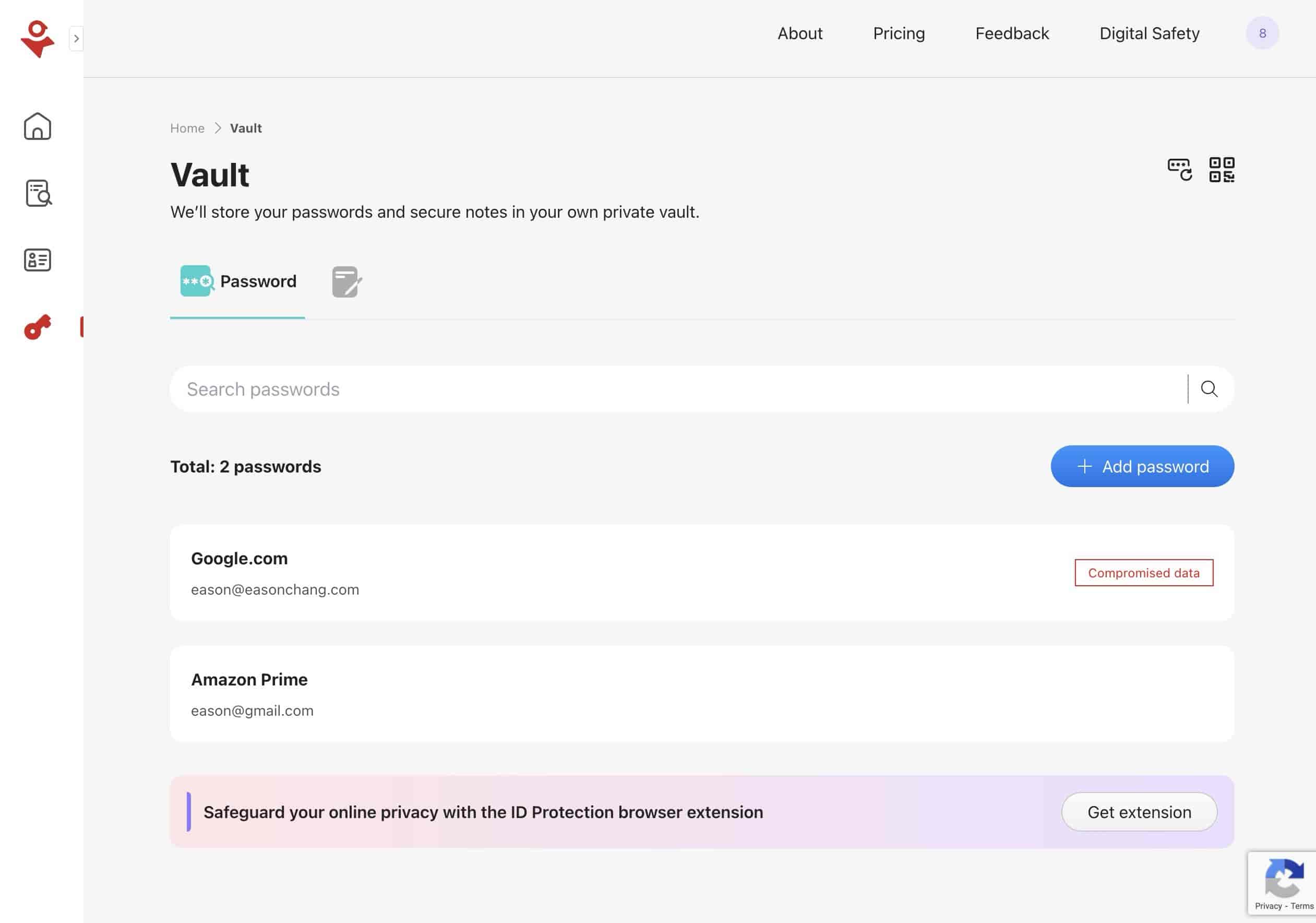This screenshot has height=923, width=1316.
Task: Click the QR code icon top right
Action: pyautogui.click(x=1221, y=169)
